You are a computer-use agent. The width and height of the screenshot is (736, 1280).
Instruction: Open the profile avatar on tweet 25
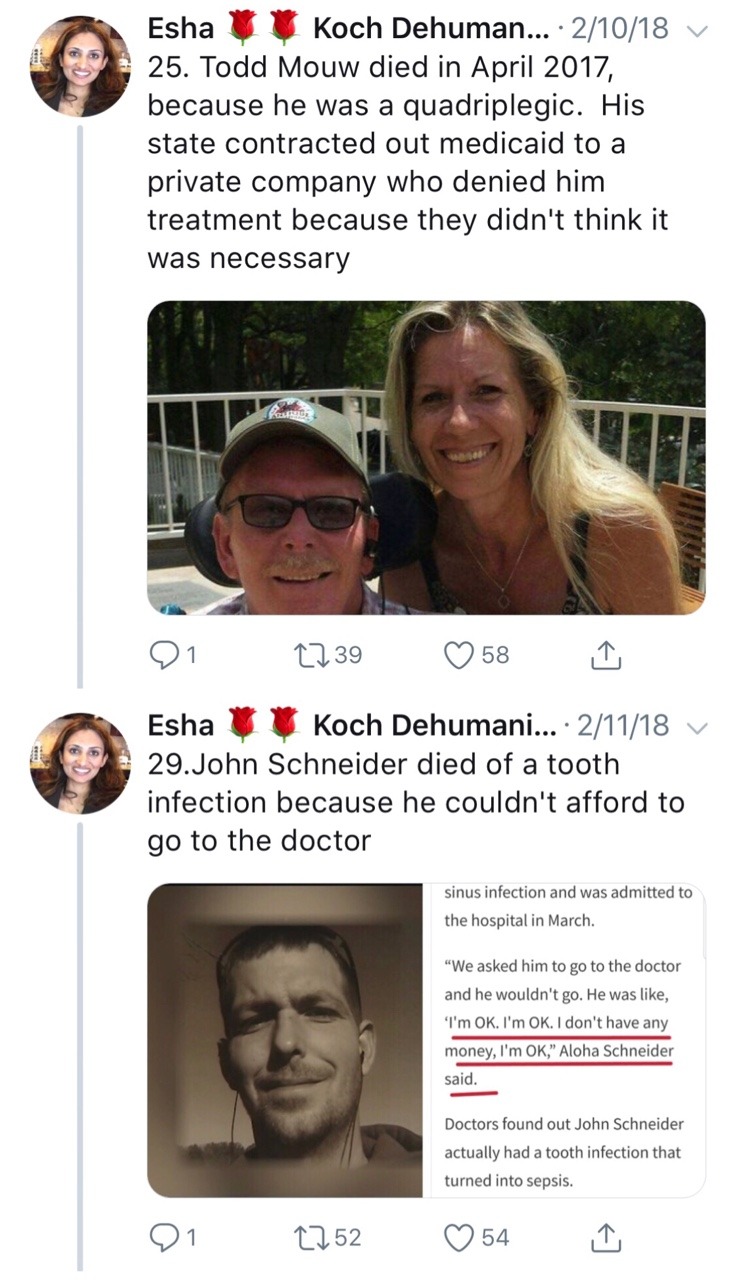pyautogui.click(x=80, y=66)
